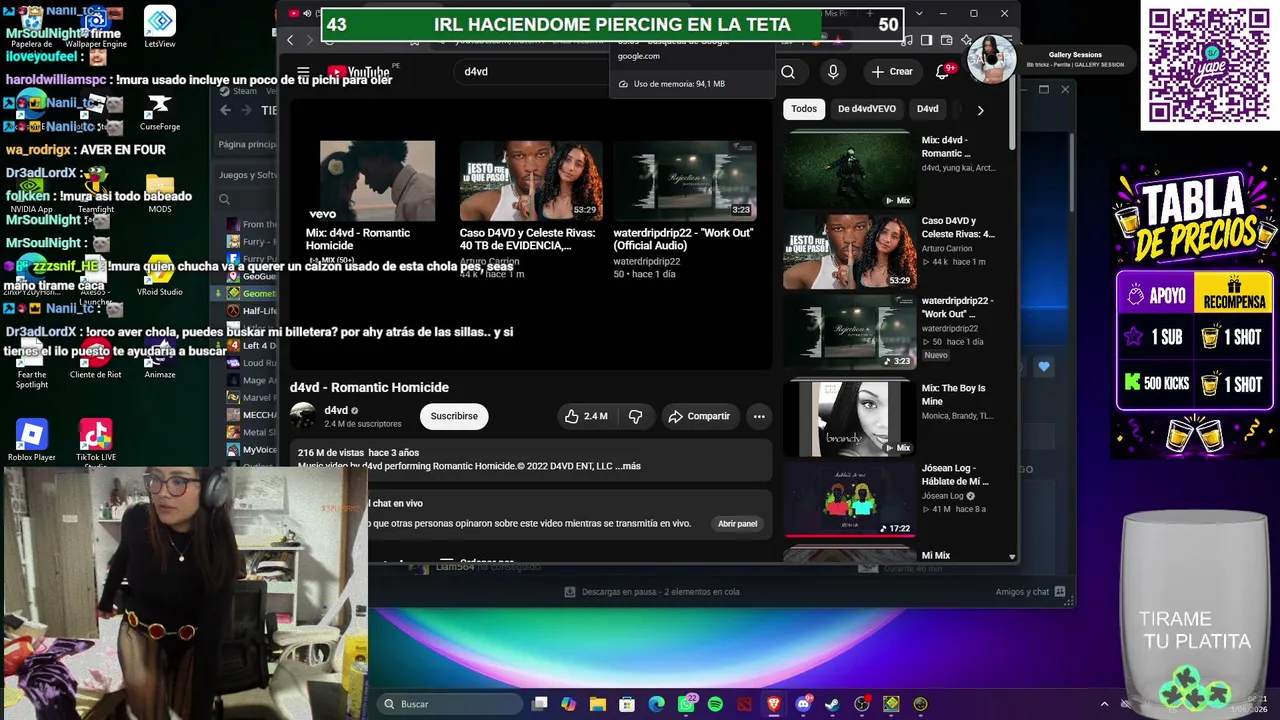Open Cliente de Riot desktop shortcut
Image resolution: width=1280 pixels, height=720 pixels.
[96, 359]
